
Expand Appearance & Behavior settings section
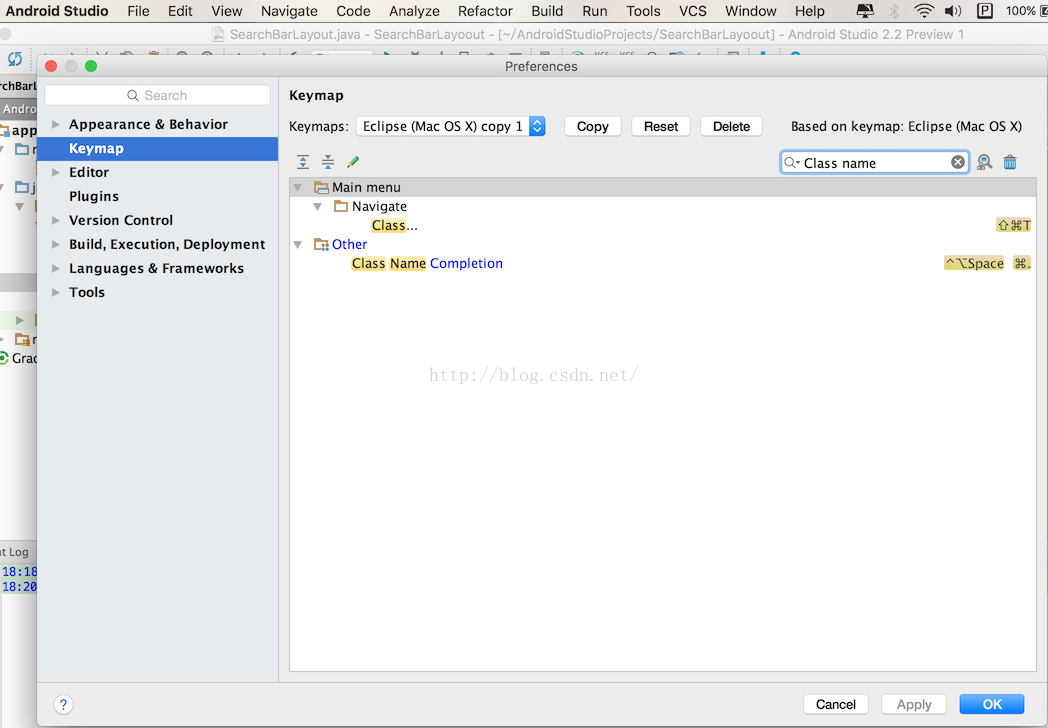coord(56,124)
